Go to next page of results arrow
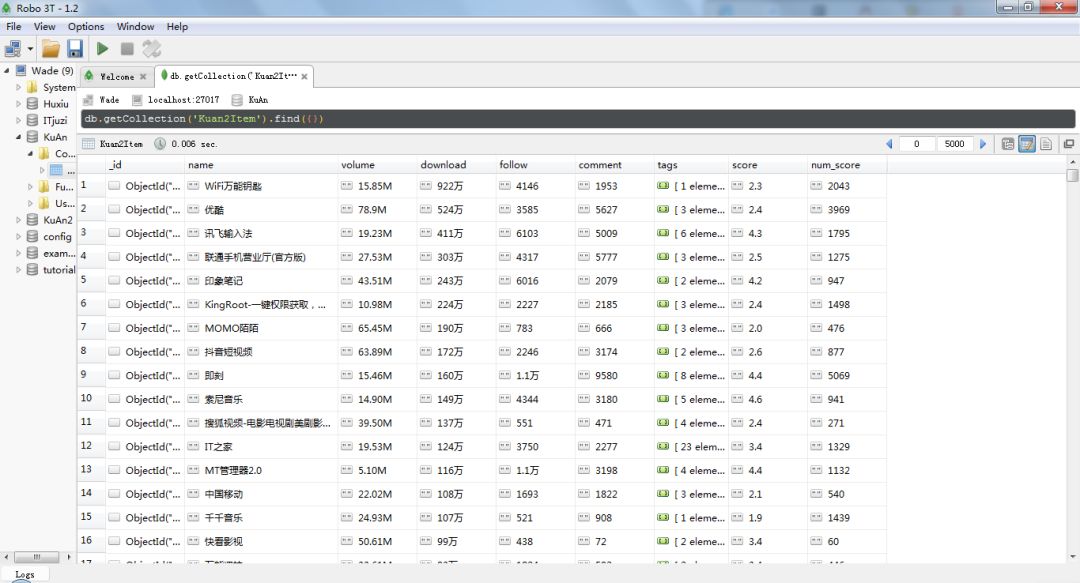 (983, 144)
